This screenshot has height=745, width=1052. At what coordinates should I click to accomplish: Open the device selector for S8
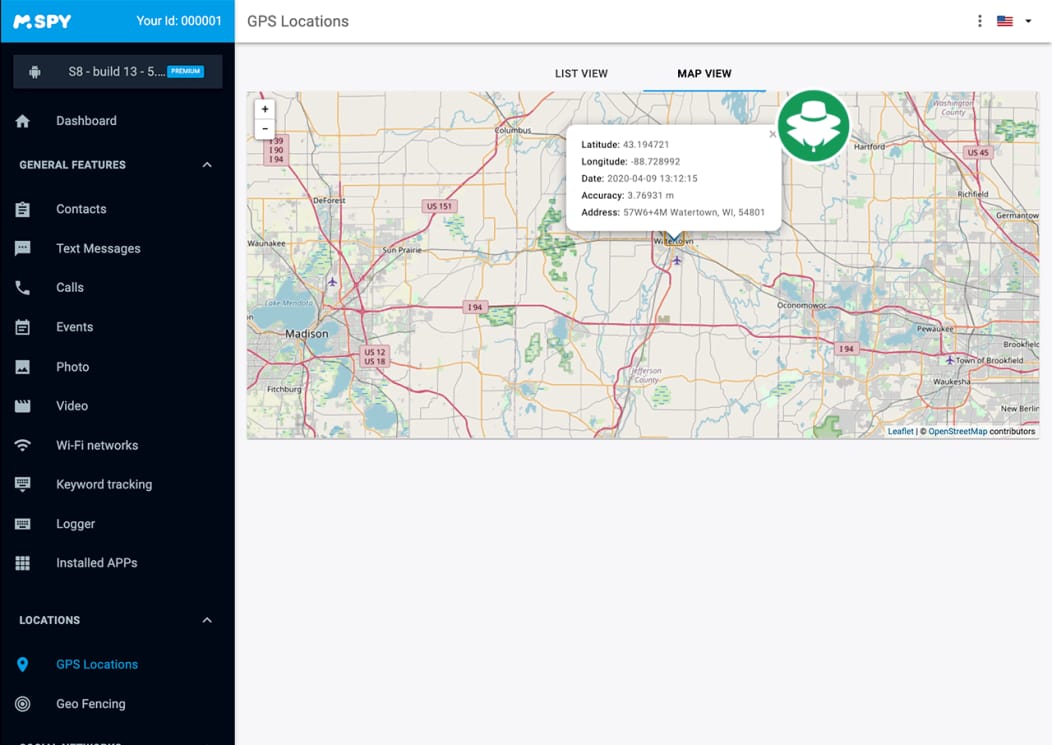[117, 71]
